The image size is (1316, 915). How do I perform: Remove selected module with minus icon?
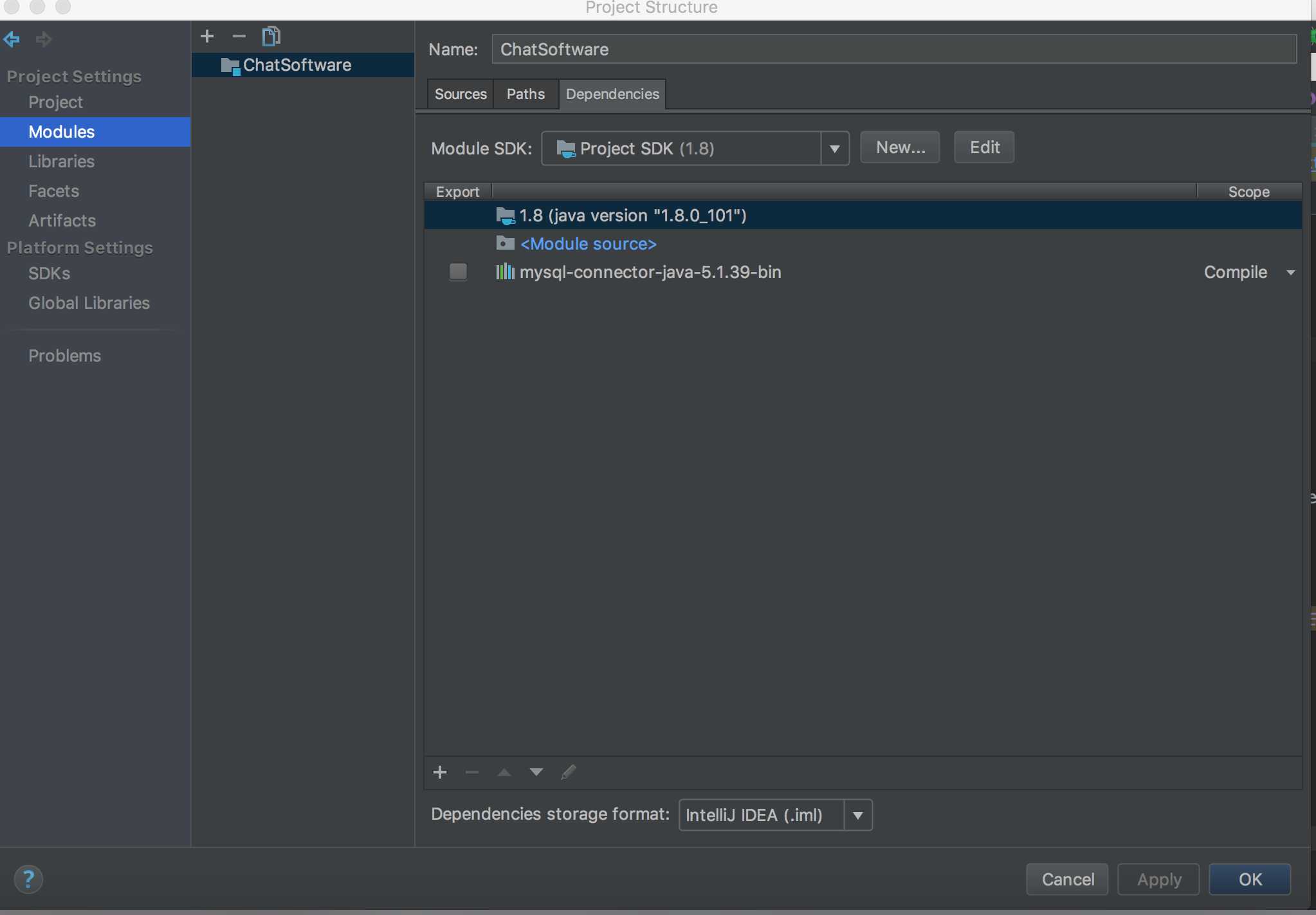(x=239, y=37)
